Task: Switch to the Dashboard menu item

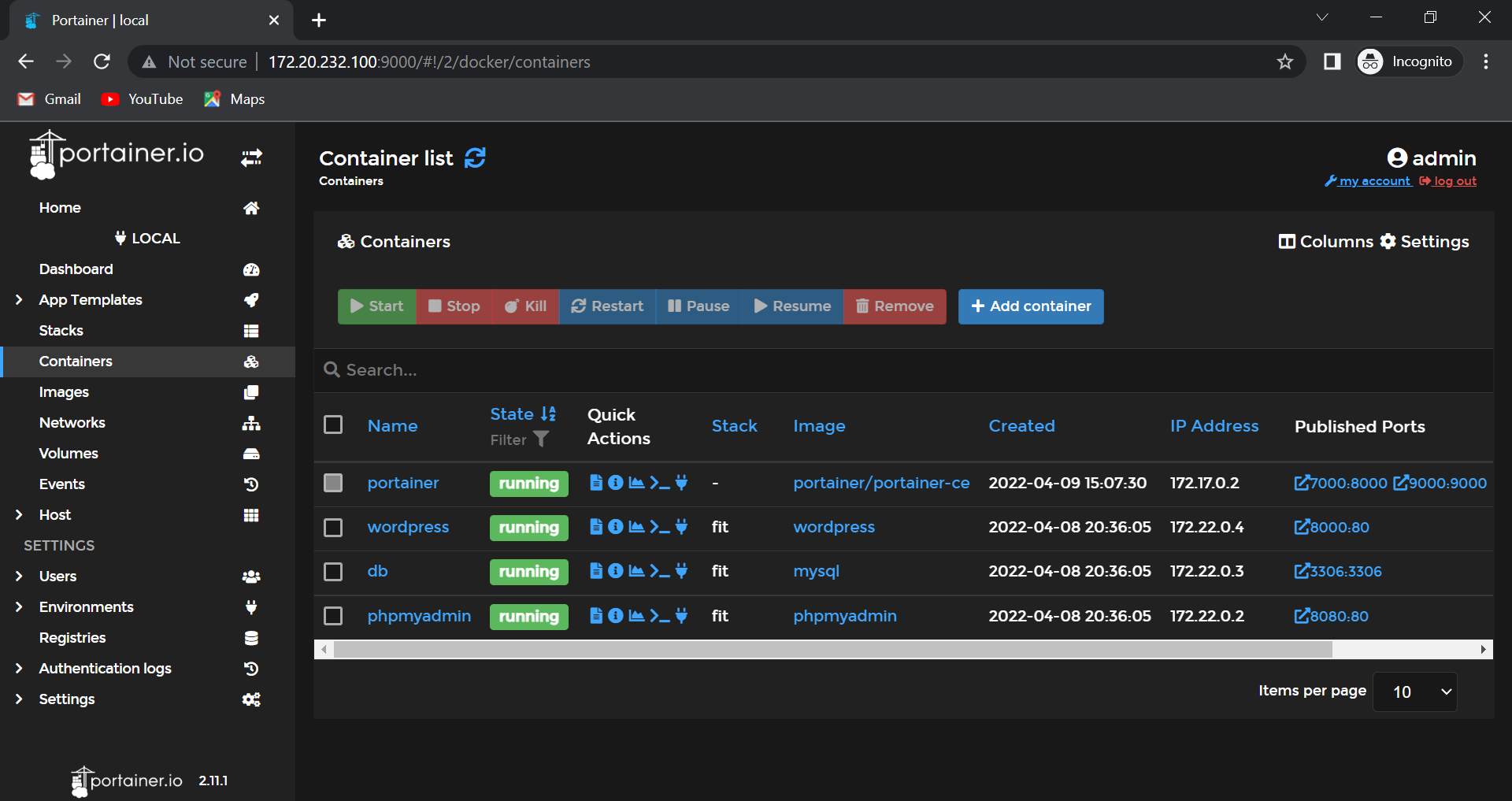Action: pyautogui.click(x=76, y=269)
